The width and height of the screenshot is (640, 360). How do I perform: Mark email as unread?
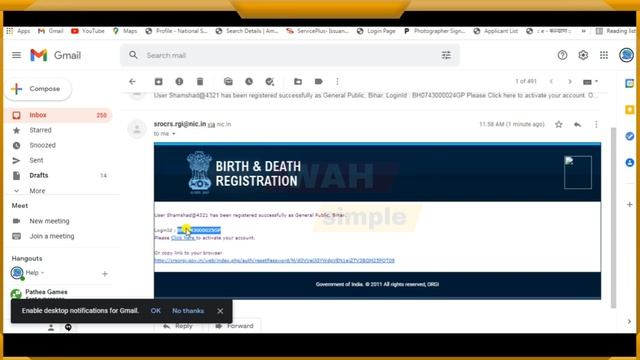pyautogui.click(x=228, y=82)
